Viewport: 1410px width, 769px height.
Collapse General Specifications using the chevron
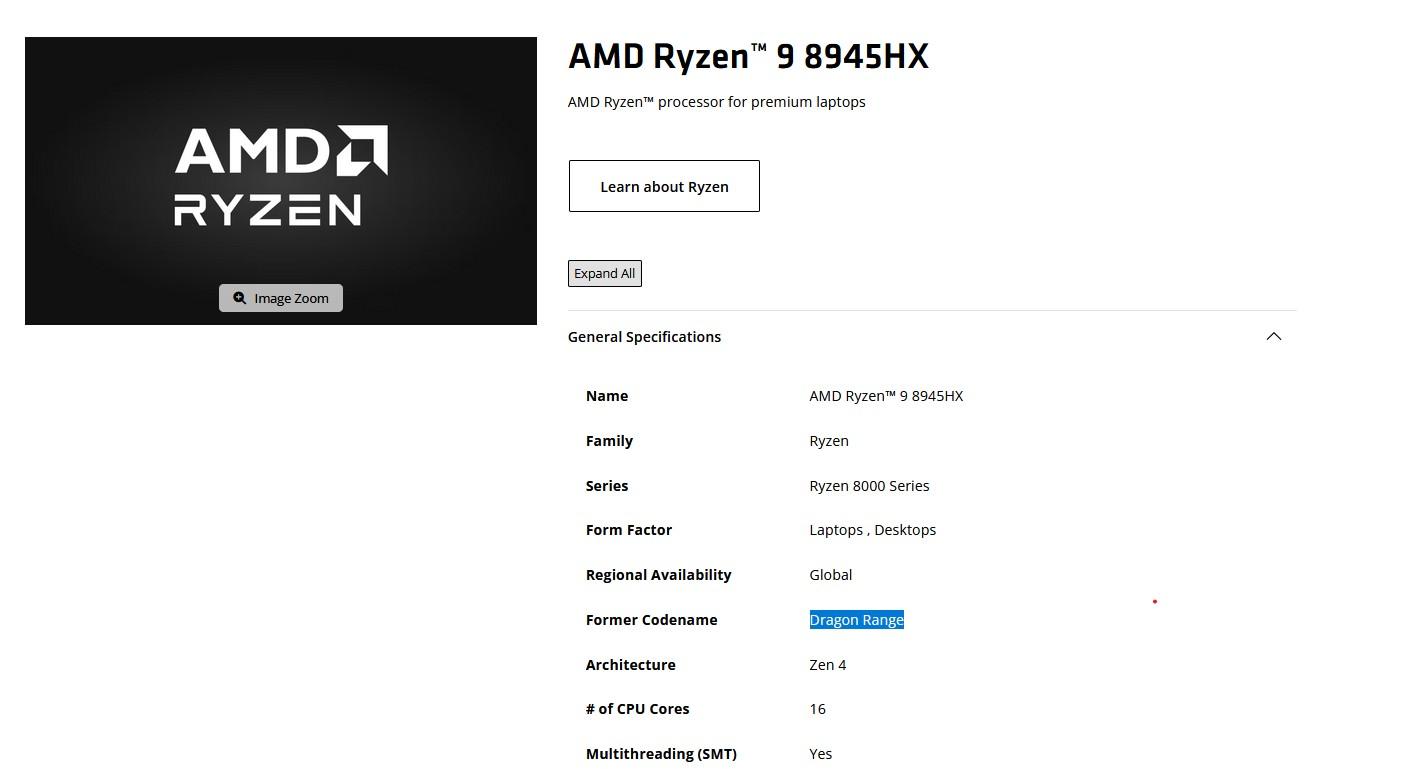(1273, 336)
